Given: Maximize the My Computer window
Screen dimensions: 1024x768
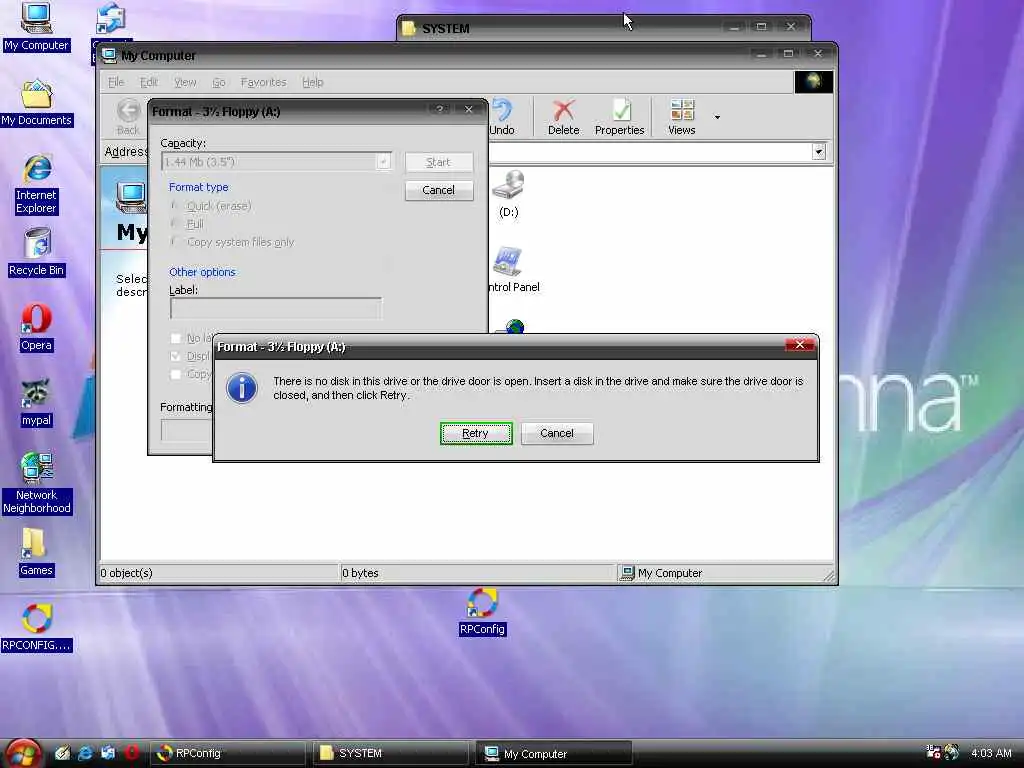Looking at the screenshot, I should (x=788, y=54).
